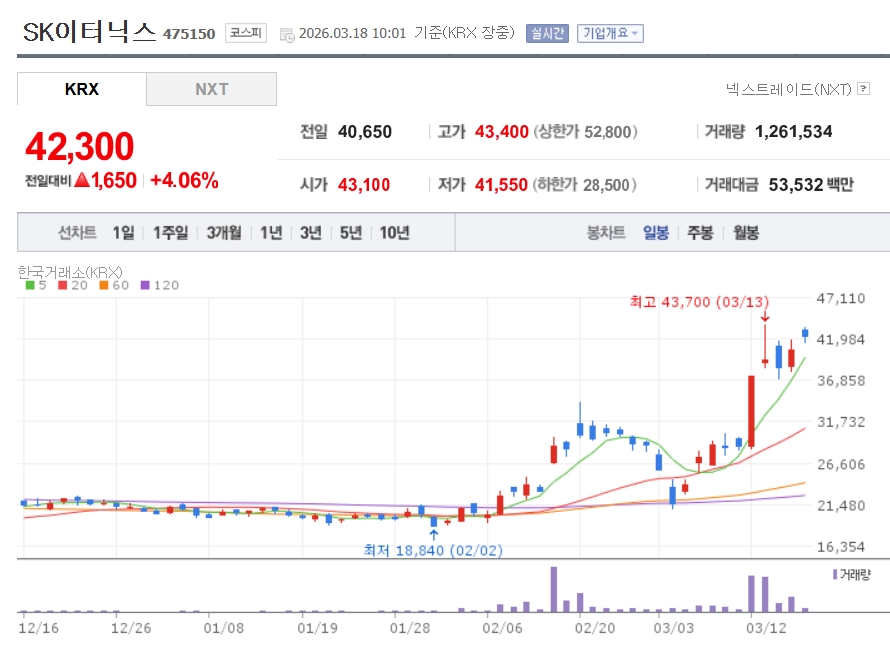Click the purple 120-day average swatch
890x654 pixels.
pos(144,285)
